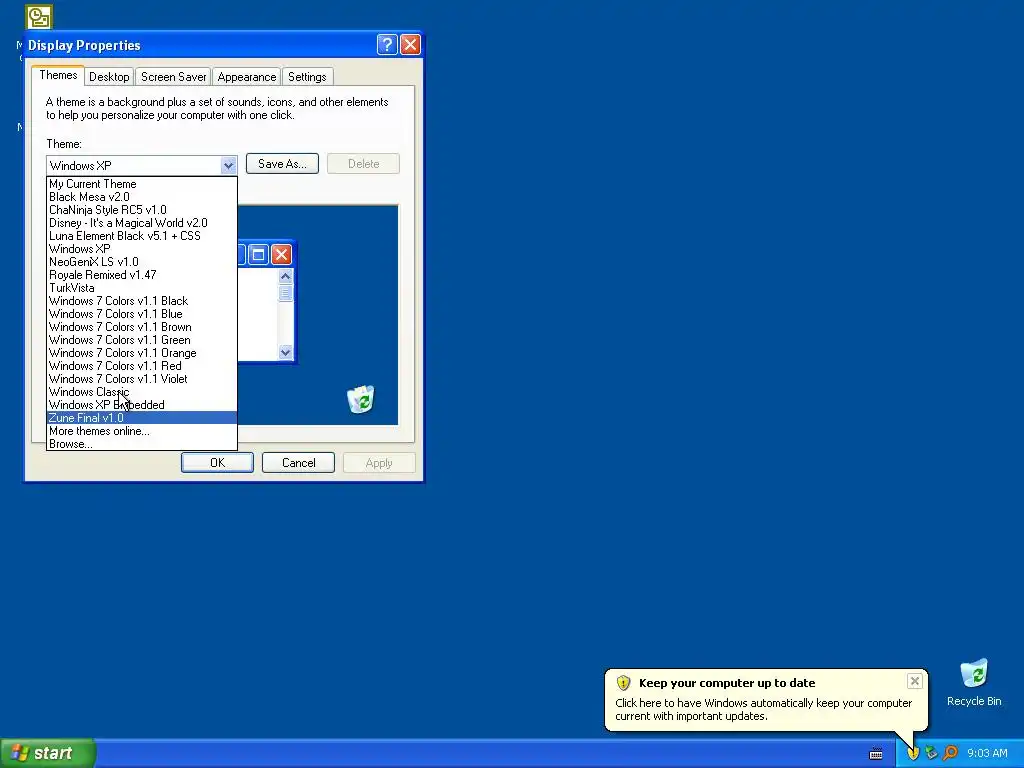Click the Cancel button

point(298,462)
